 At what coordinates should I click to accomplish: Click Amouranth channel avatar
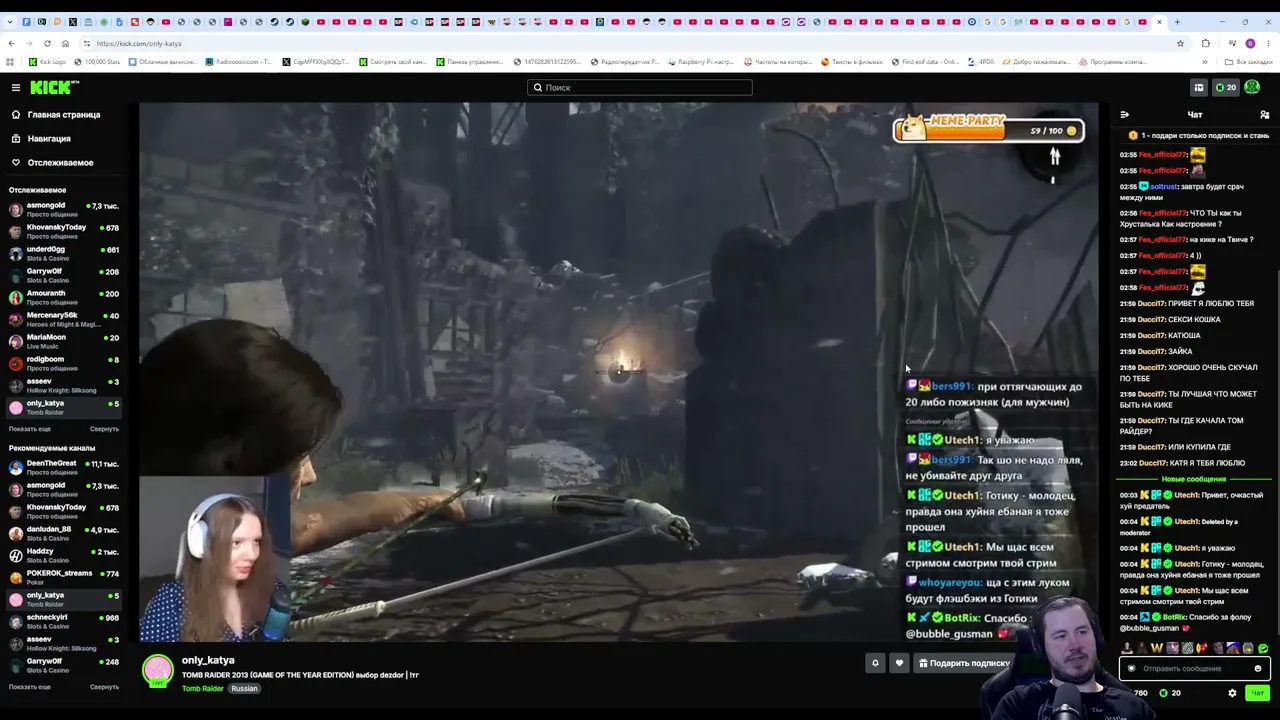click(x=16, y=298)
